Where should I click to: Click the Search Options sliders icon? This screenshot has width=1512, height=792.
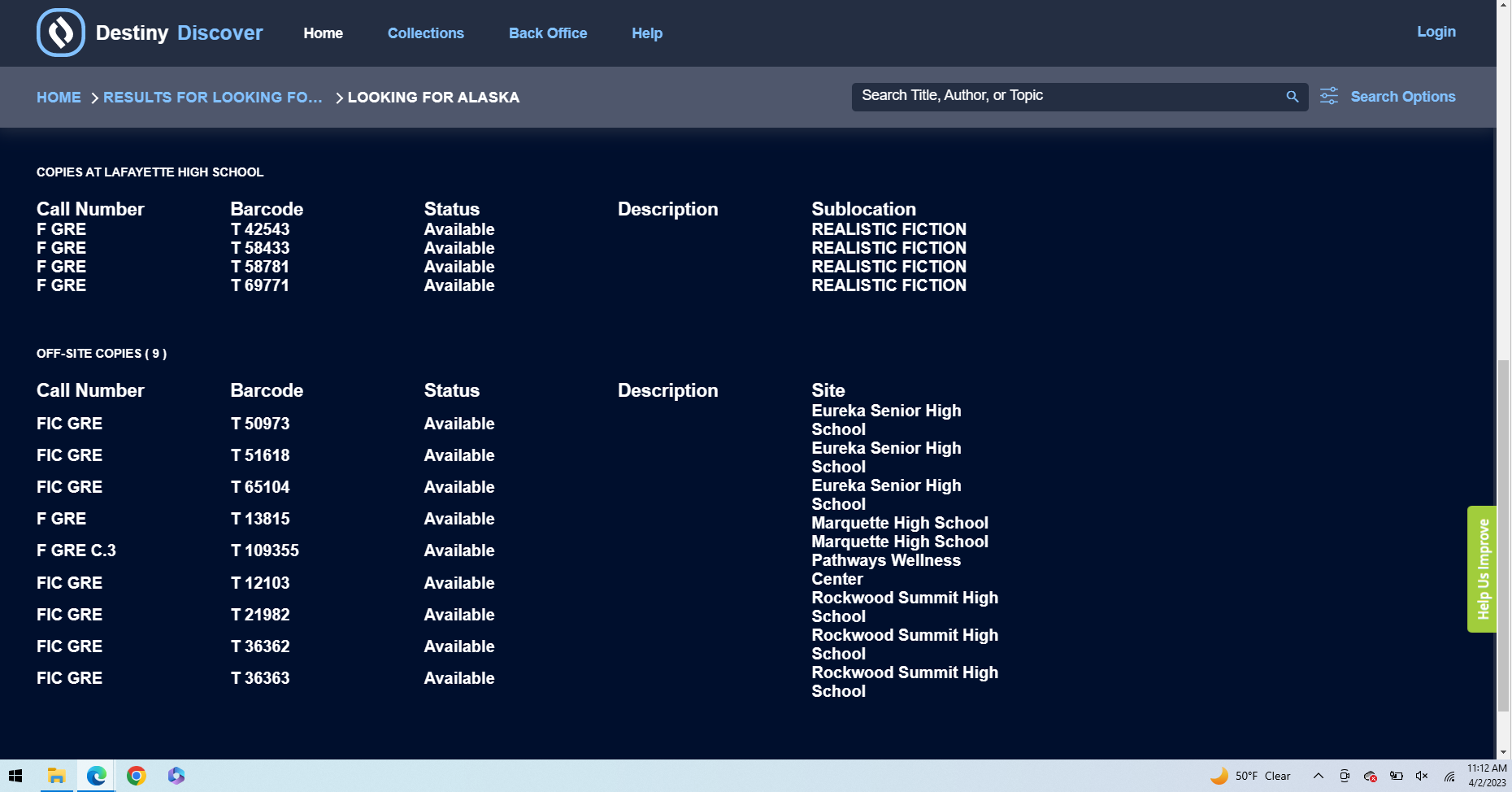[1329, 96]
